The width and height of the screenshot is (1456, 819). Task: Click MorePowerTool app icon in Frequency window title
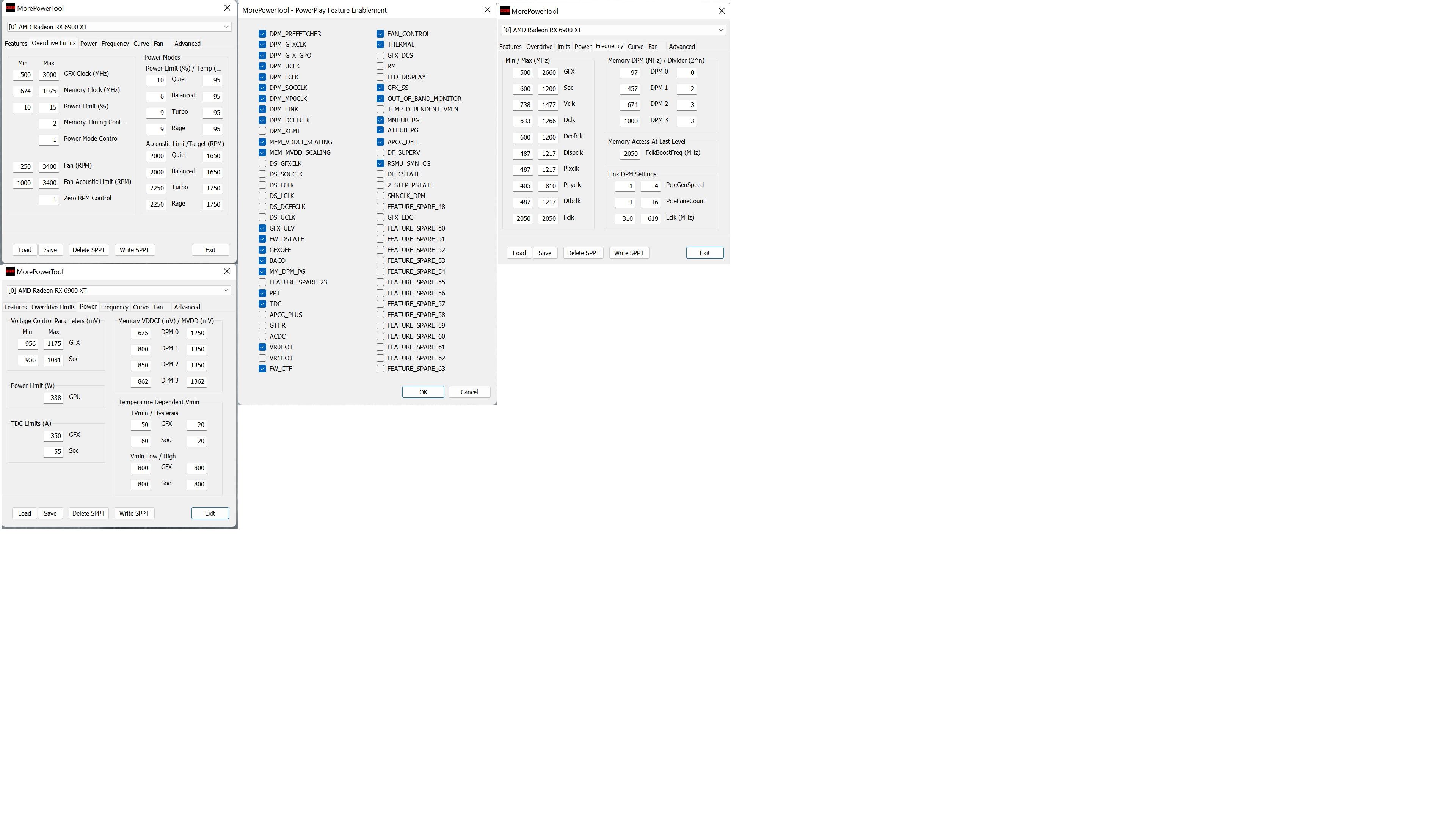click(505, 11)
